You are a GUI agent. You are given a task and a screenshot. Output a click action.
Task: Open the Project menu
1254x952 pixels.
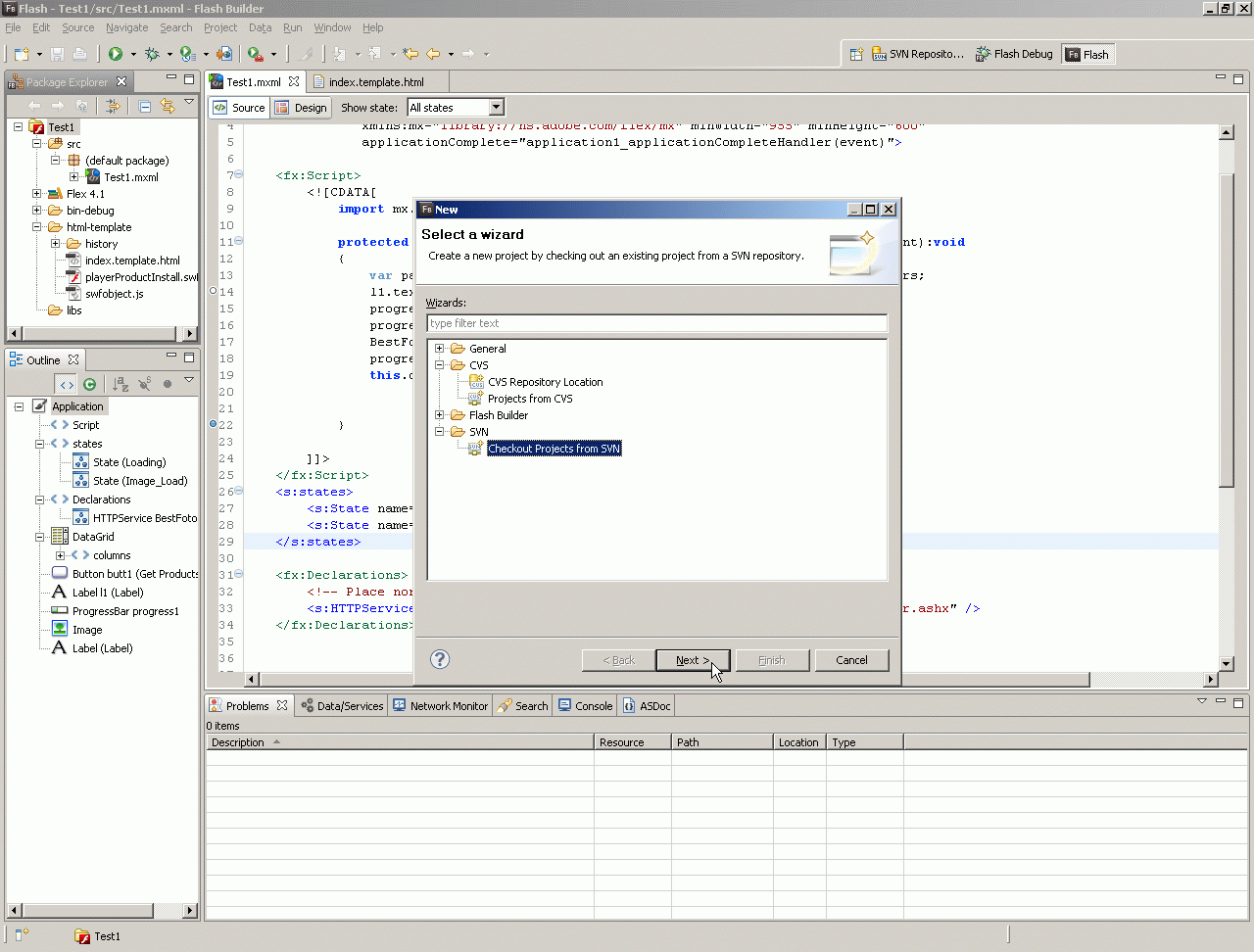tap(219, 27)
